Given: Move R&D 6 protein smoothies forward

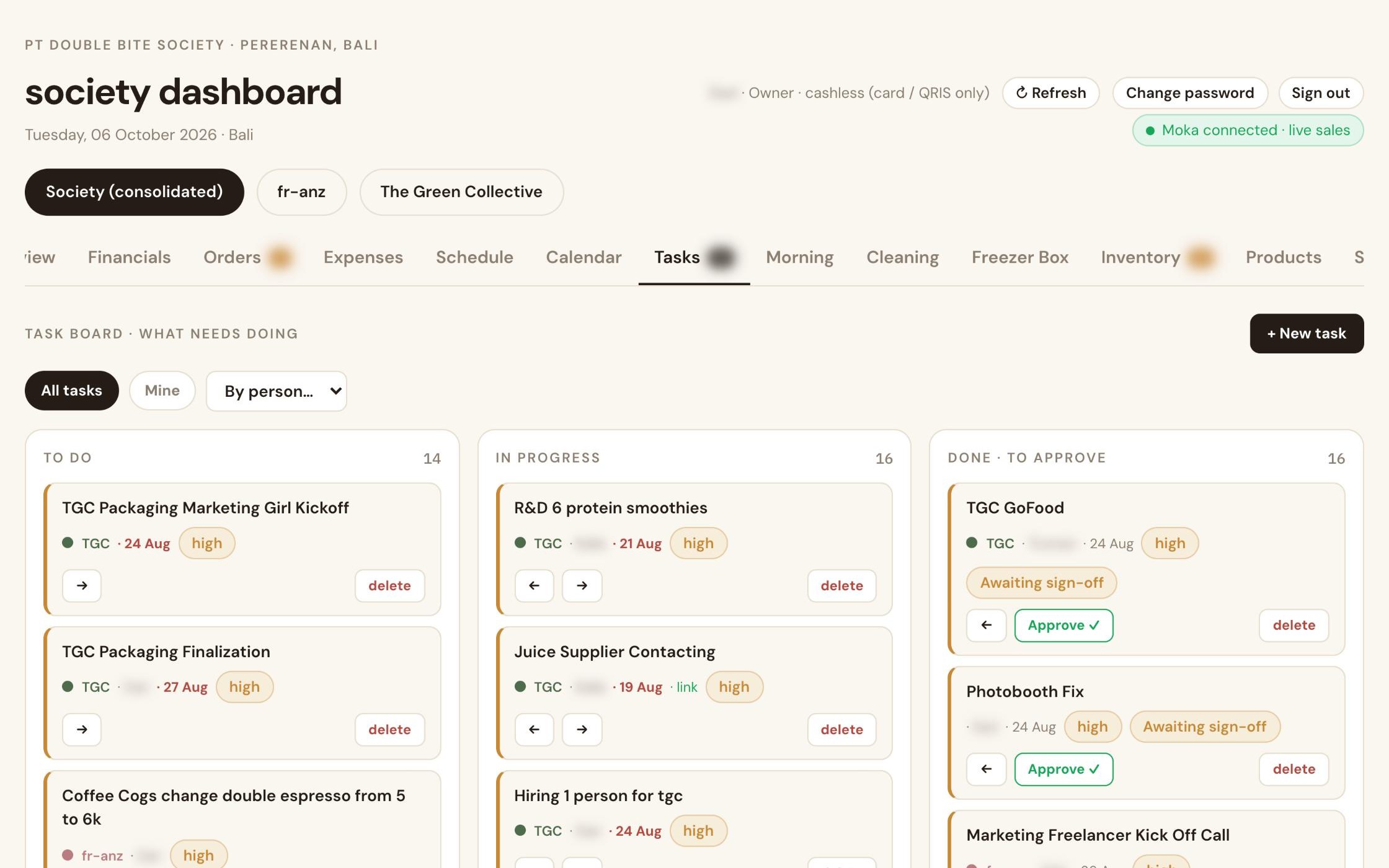Looking at the screenshot, I should 582,585.
